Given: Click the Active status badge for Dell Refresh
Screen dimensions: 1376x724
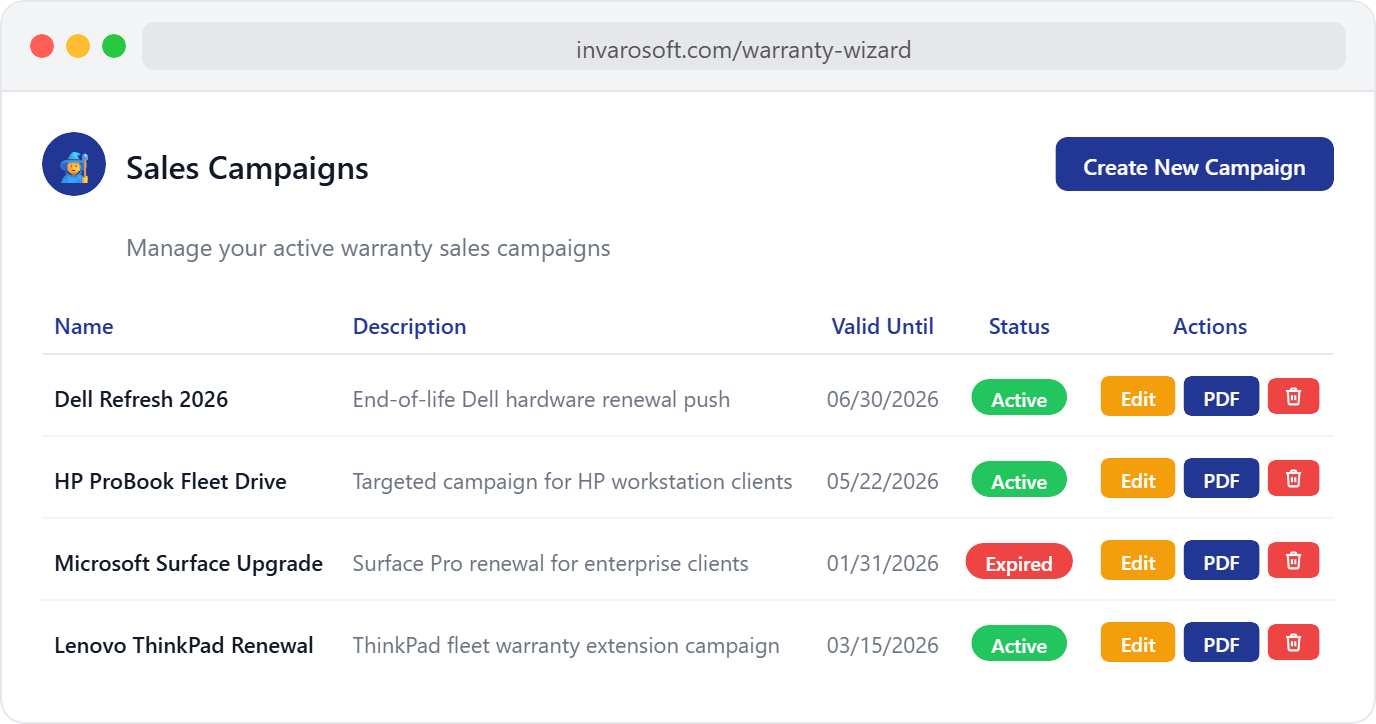Looking at the screenshot, I should (x=1019, y=398).
